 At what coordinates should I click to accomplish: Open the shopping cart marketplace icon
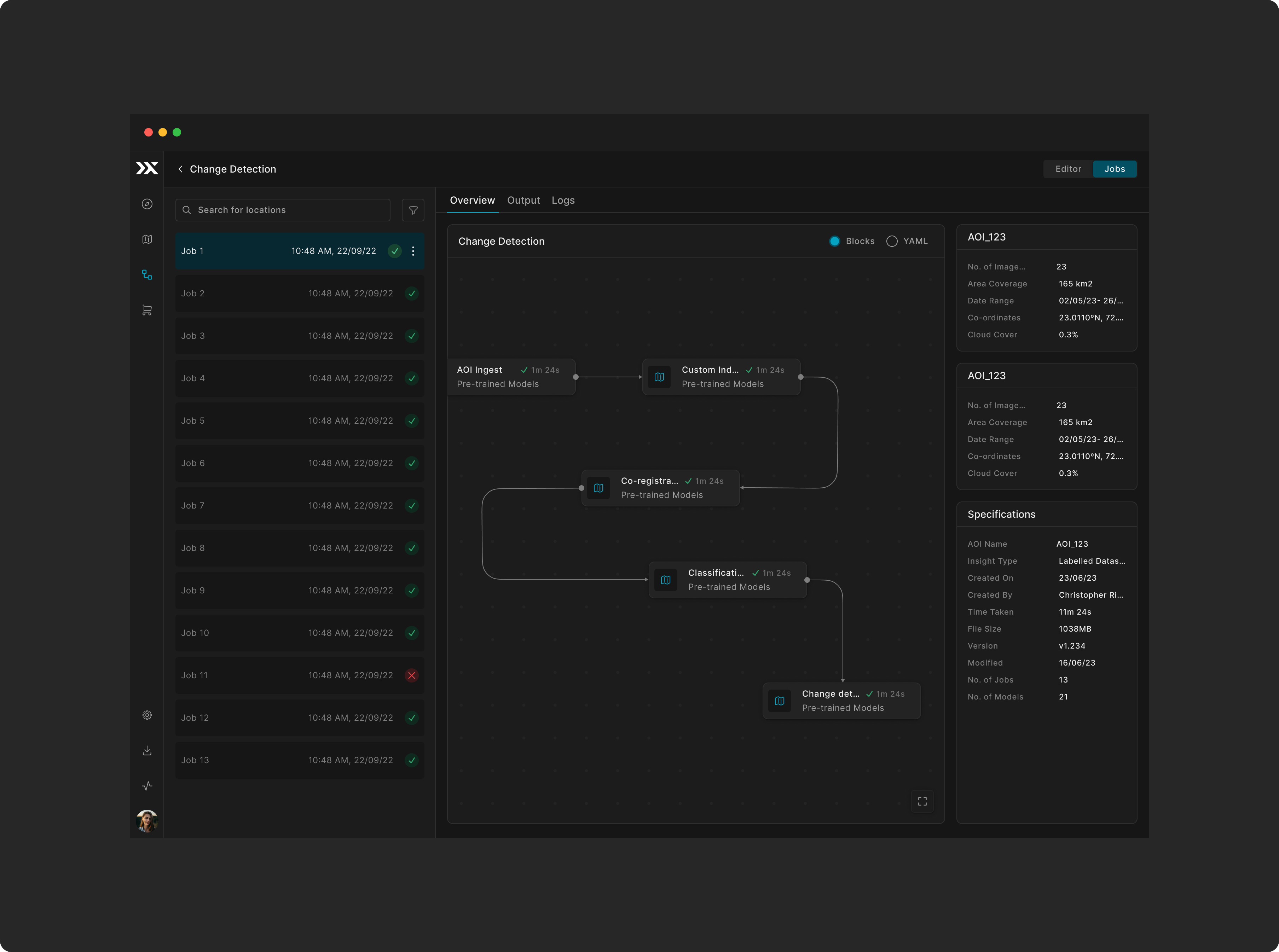pos(147,310)
